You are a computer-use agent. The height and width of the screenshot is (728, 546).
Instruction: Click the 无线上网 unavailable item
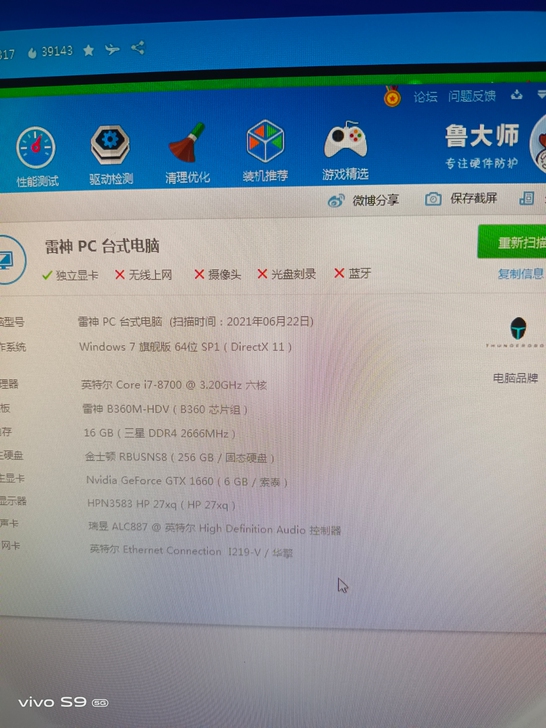[143, 275]
